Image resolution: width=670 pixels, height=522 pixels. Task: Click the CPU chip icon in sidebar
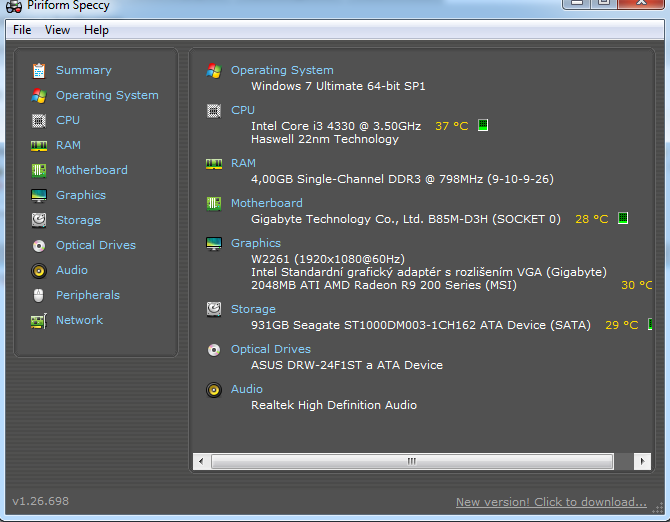[x=39, y=121]
